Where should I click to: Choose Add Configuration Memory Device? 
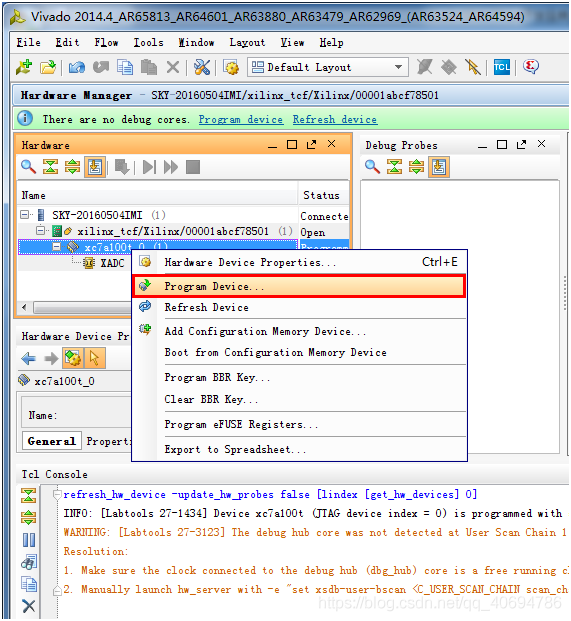[x=299, y=331]
